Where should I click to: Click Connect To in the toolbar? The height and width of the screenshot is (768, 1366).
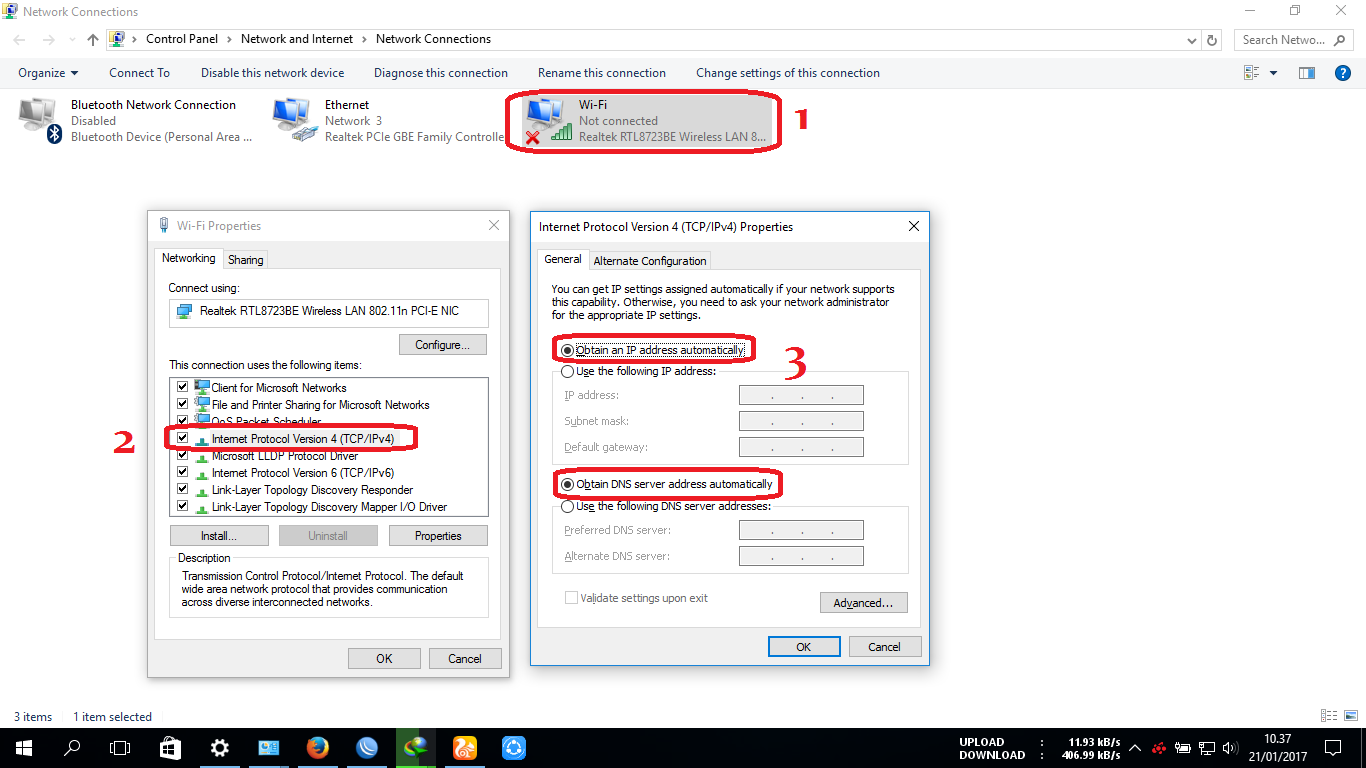pos(139,73)
